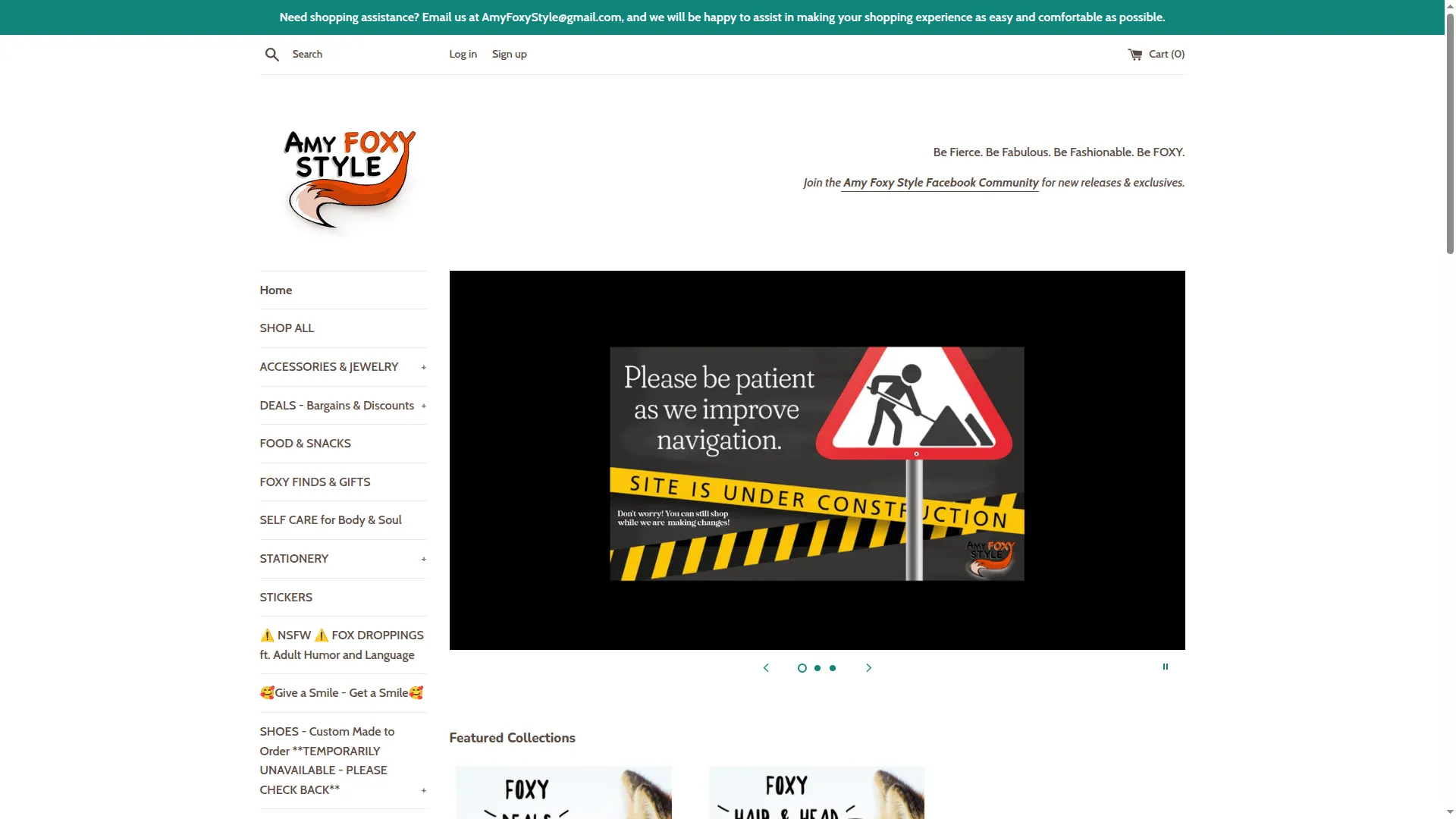Open the Foxy Hair & Head collection thumbnail
Screen dimensions: 1456x819
(x=816, y=792)
